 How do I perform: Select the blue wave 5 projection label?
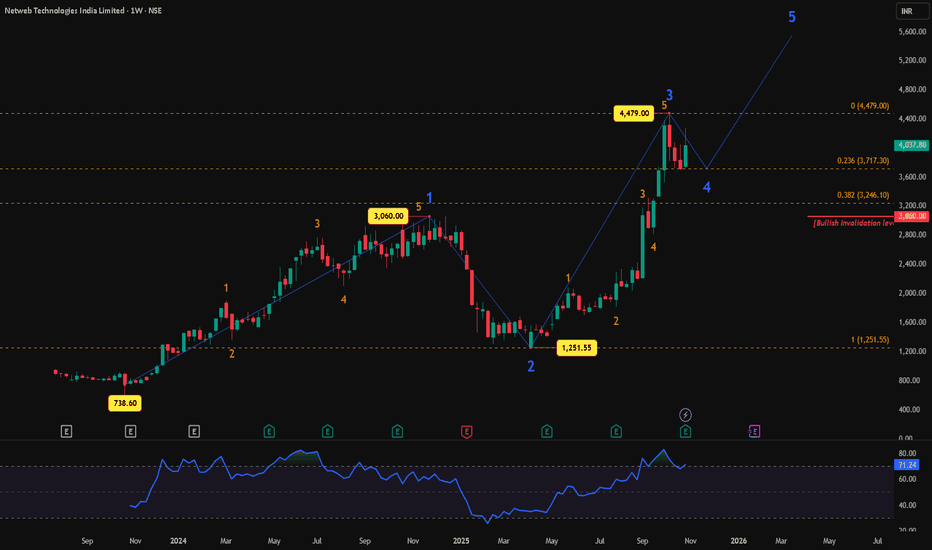(x=792, y=17)
